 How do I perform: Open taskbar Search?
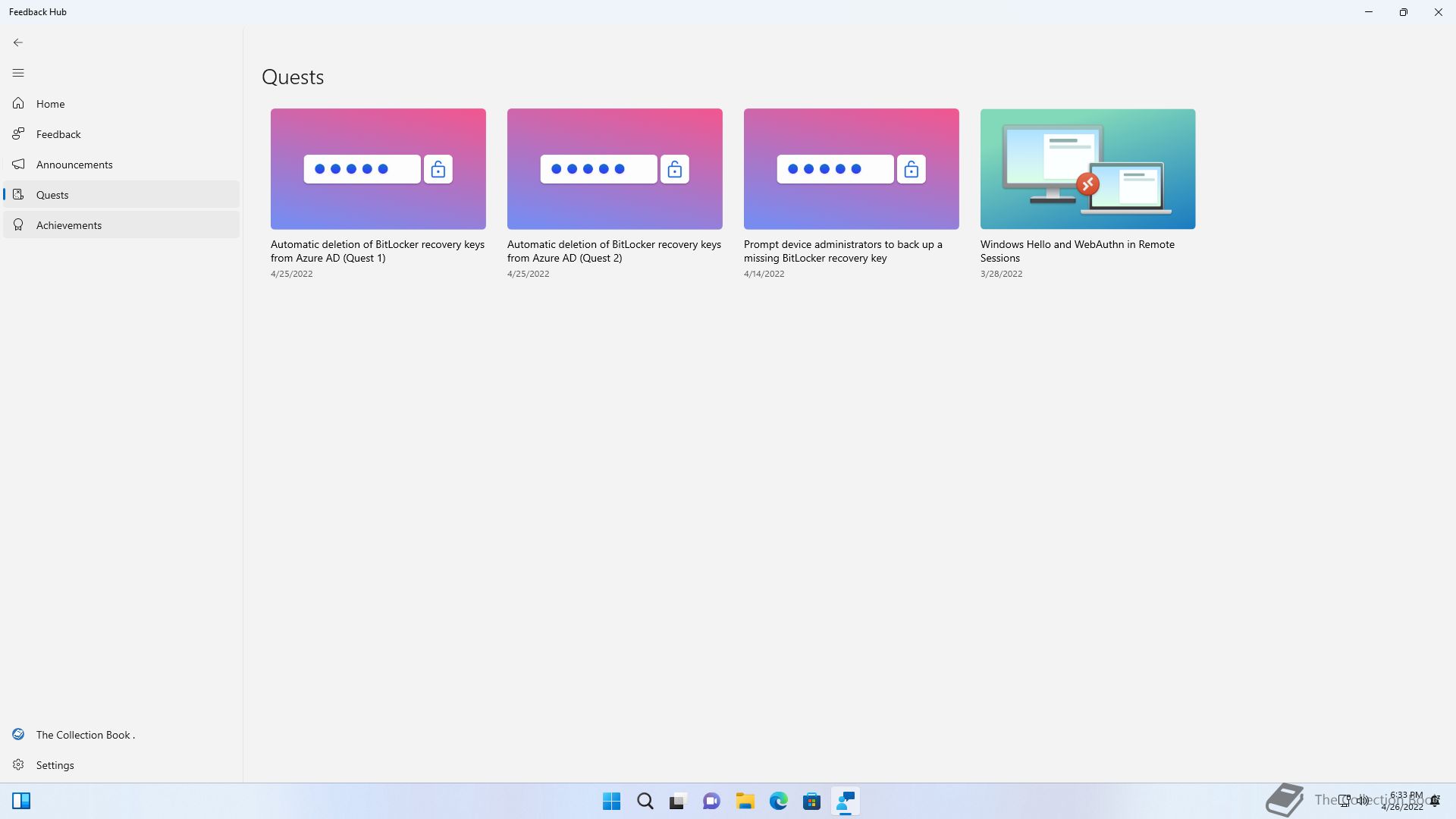click(645, 802)
